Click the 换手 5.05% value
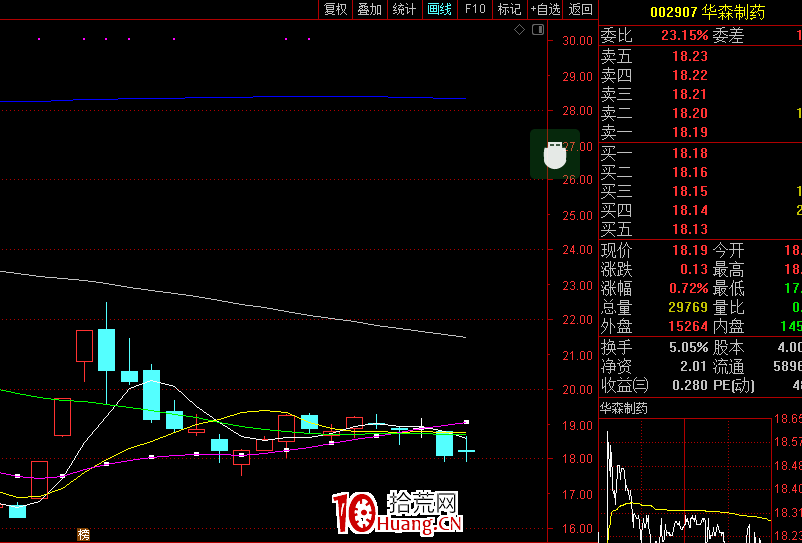This screenshot has width=802, height=543. point(689,348)
